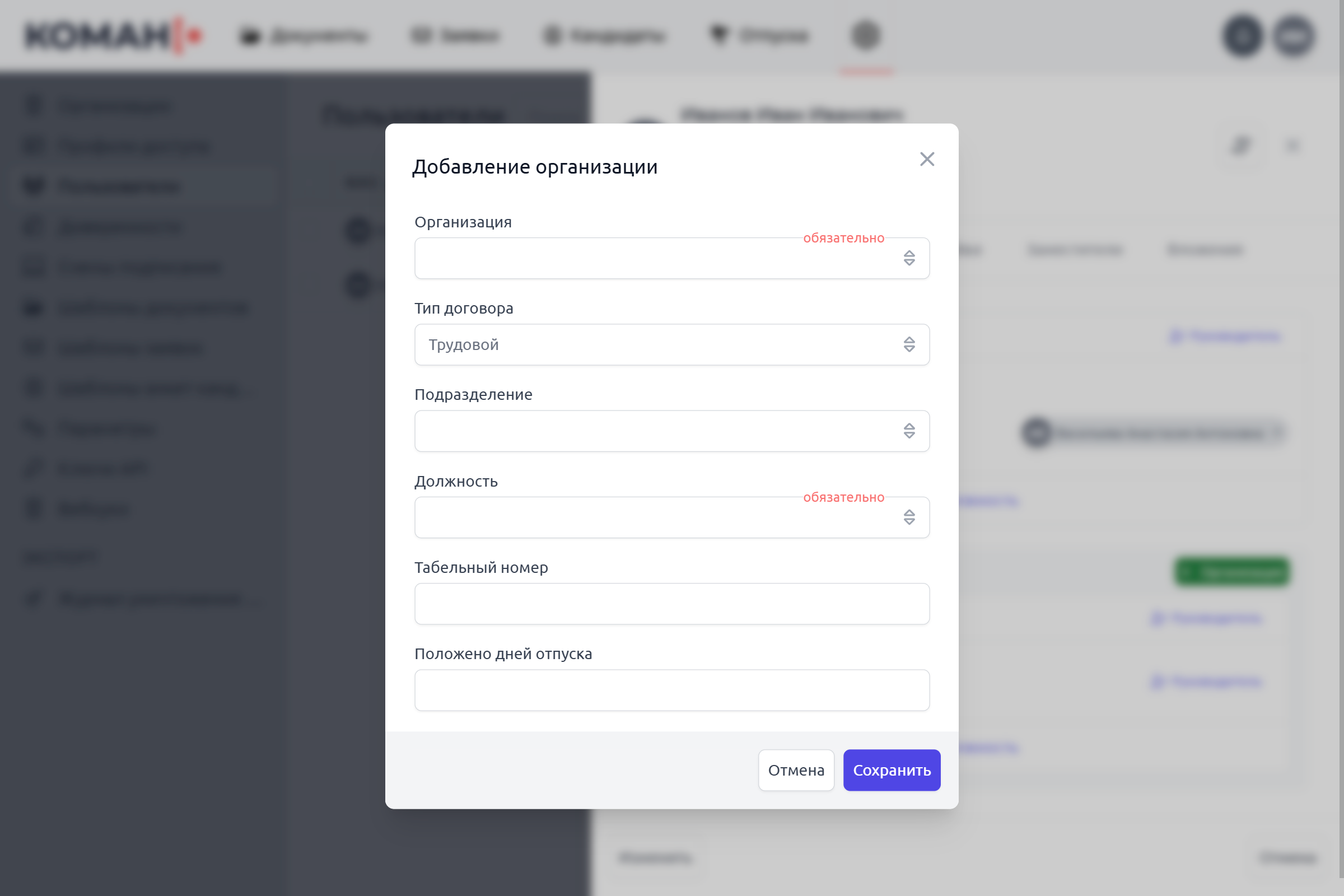Click the up-down arrows in Должность field
The image size is (1344, 896).
coord(909,517)
